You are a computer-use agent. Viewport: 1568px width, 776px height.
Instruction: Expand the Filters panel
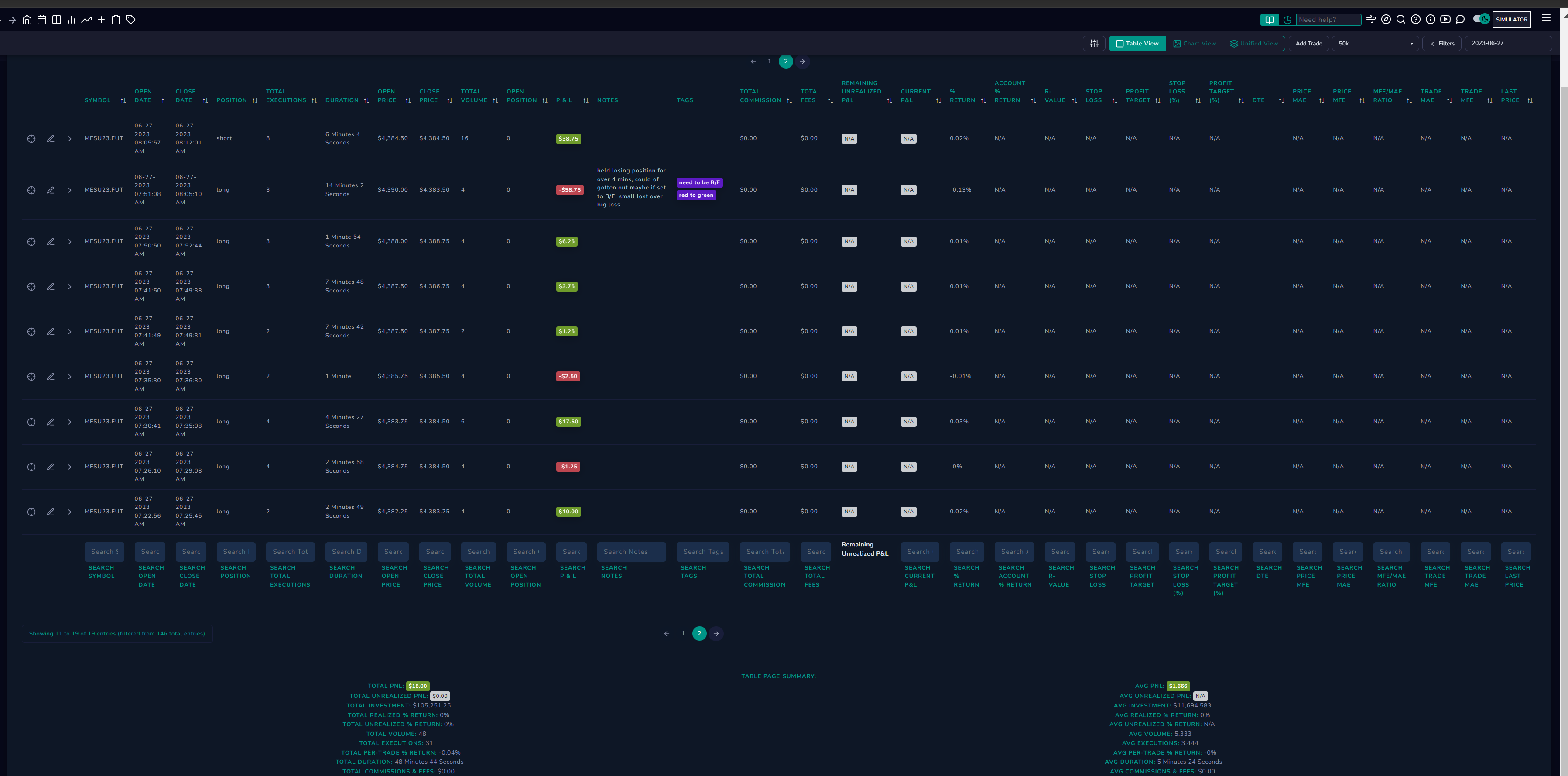pos(1442,43)
